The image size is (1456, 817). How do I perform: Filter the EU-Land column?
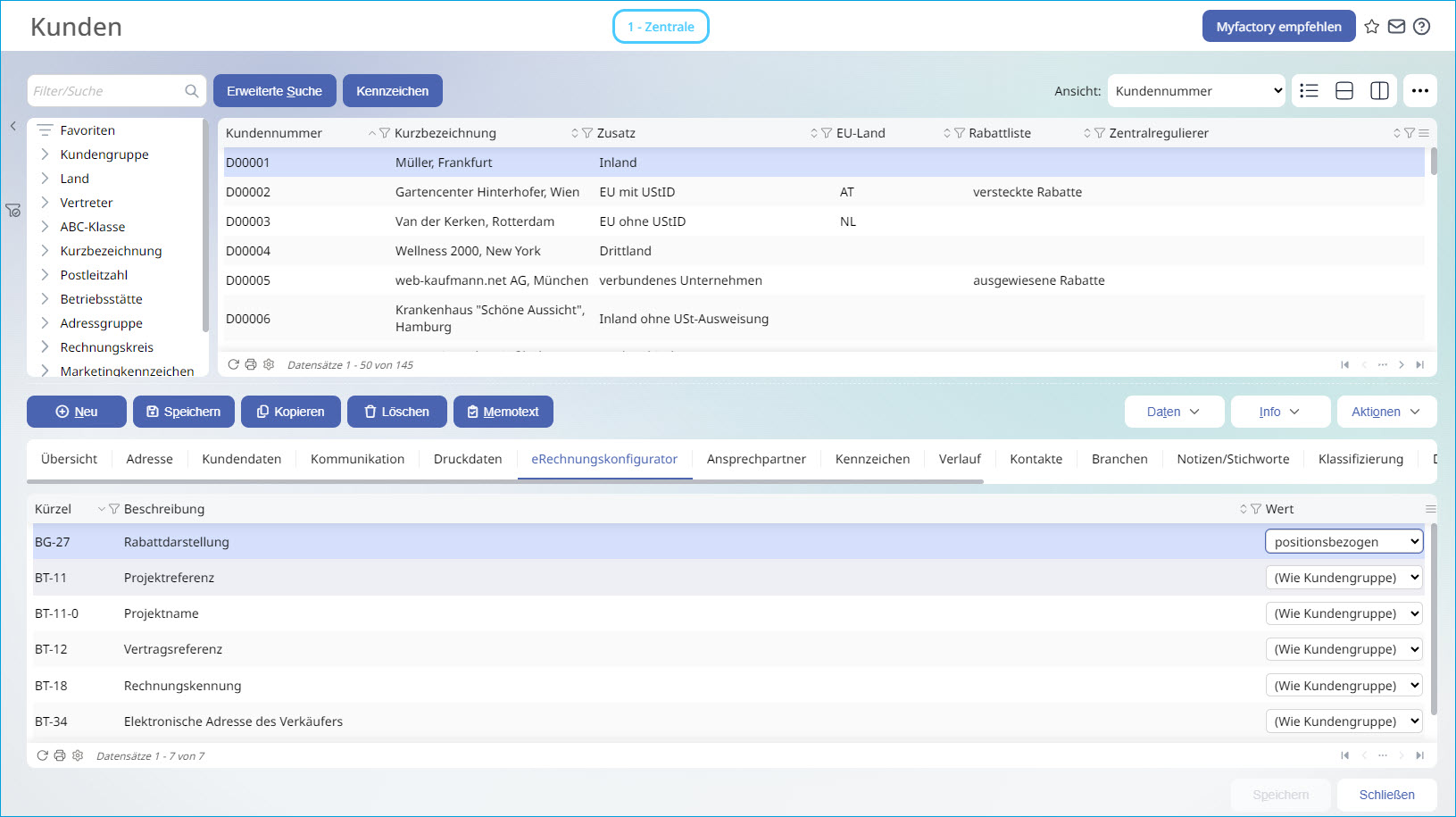point(960,133)
